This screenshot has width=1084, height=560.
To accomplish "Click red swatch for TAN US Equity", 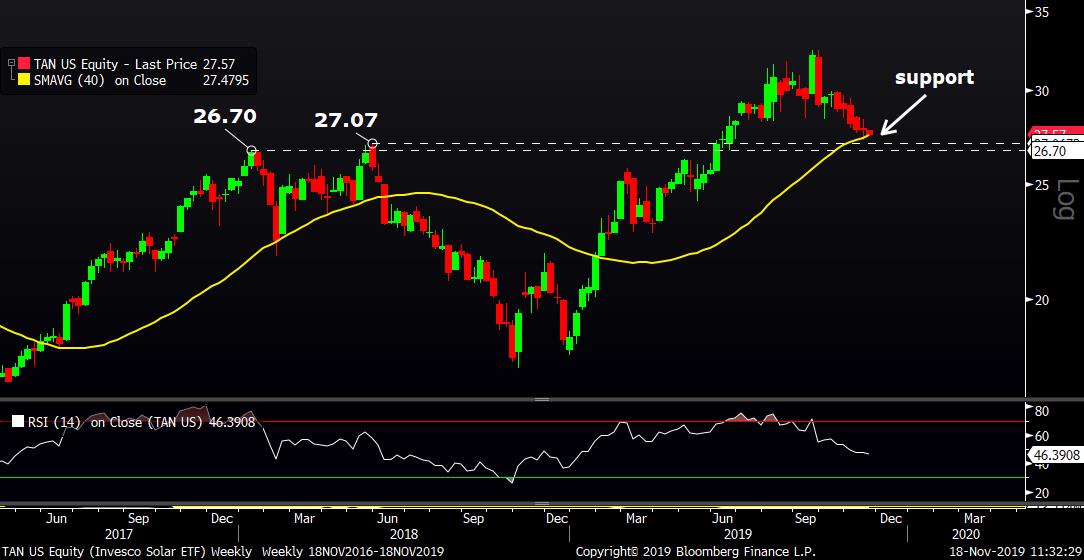I will pyautogui.click(x=25, y=64).
